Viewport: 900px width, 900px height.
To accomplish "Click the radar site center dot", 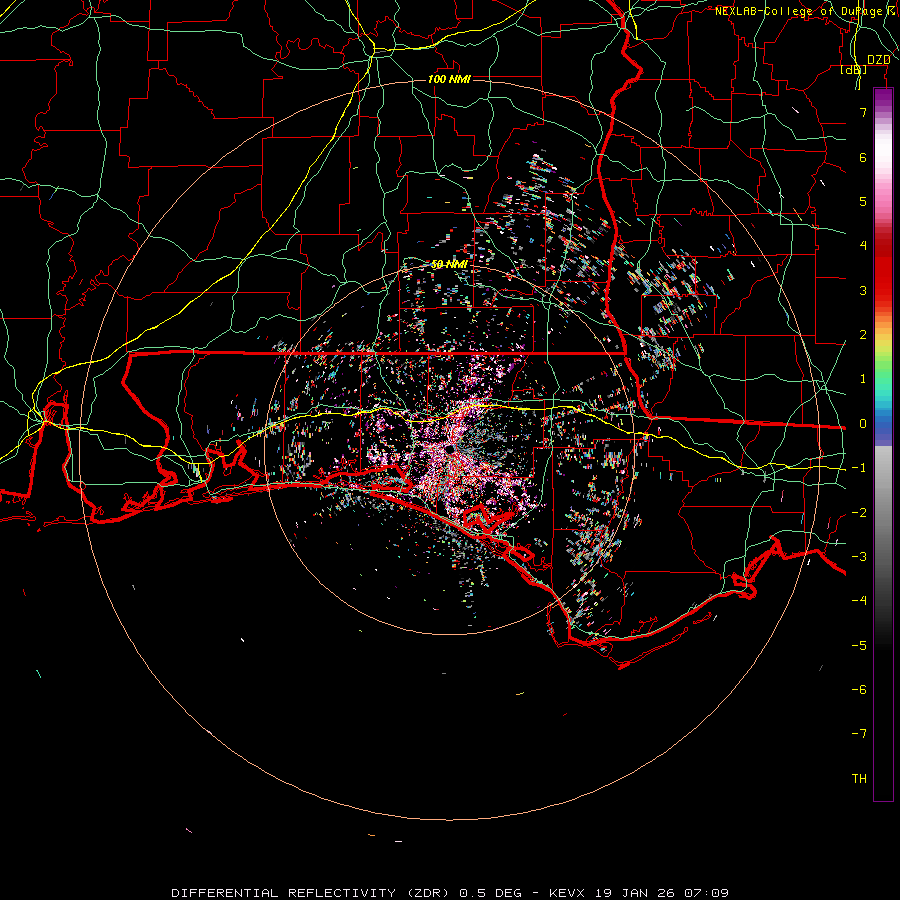I will (x=450, y=449).
